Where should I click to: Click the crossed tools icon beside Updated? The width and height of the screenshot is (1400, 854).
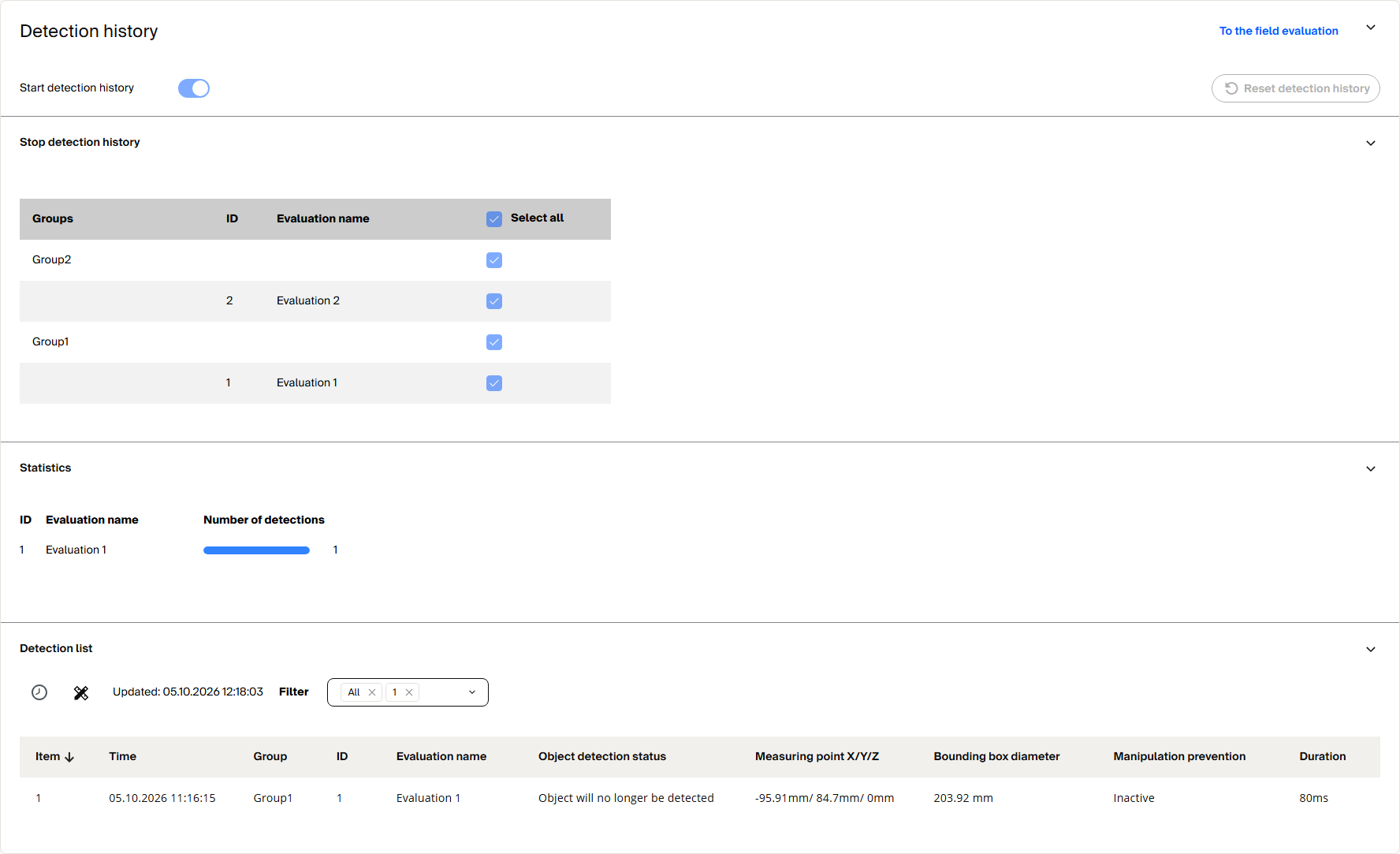pos(81,692)
